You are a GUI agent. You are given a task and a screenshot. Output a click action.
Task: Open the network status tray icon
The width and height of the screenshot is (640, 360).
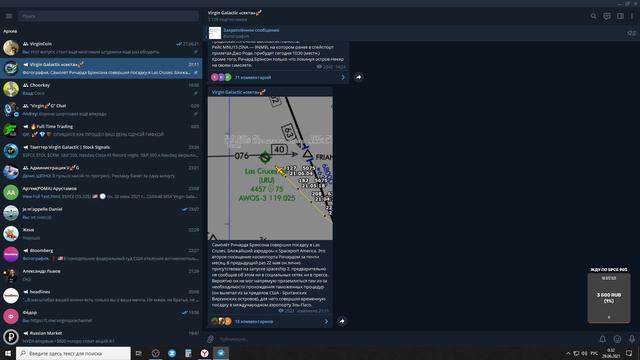(576, 353)
